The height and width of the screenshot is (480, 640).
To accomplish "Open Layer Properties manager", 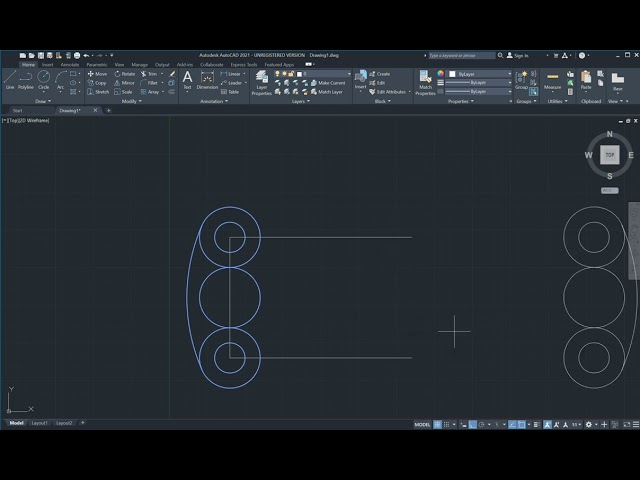I will point(262,83).
